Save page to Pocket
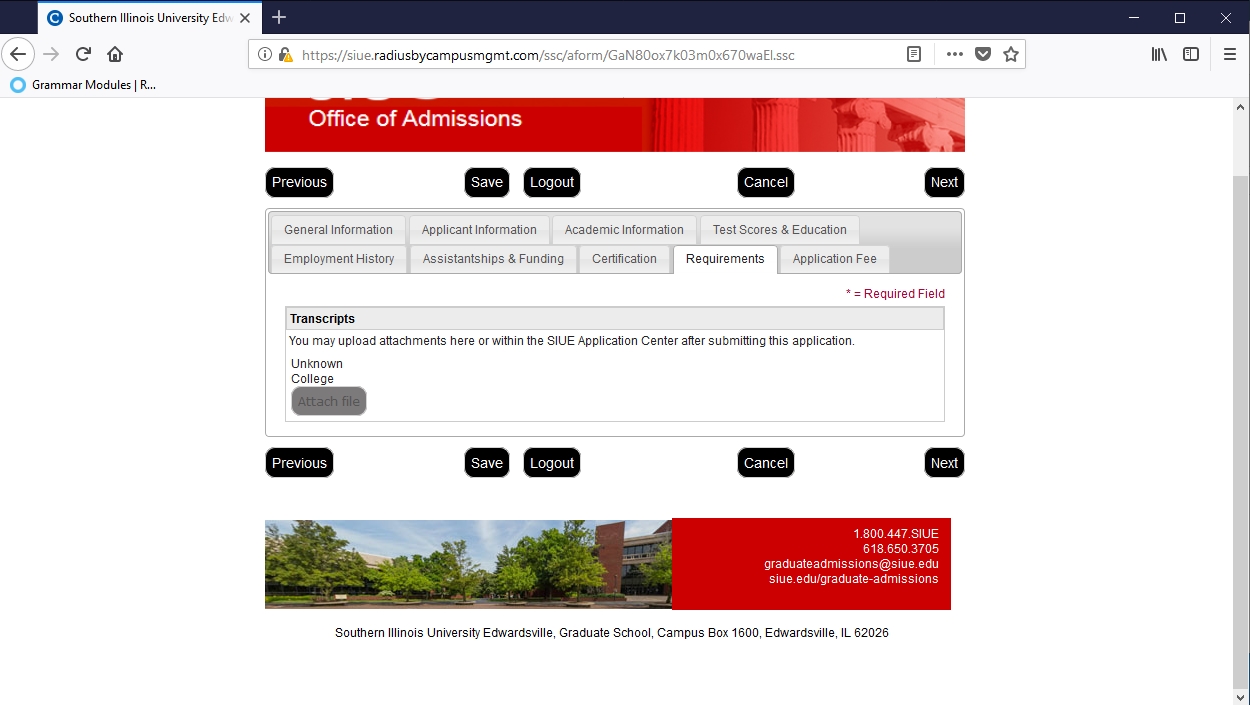This screenshot has height=705, width=1250. pyautogui.click(x=983, y=55)
